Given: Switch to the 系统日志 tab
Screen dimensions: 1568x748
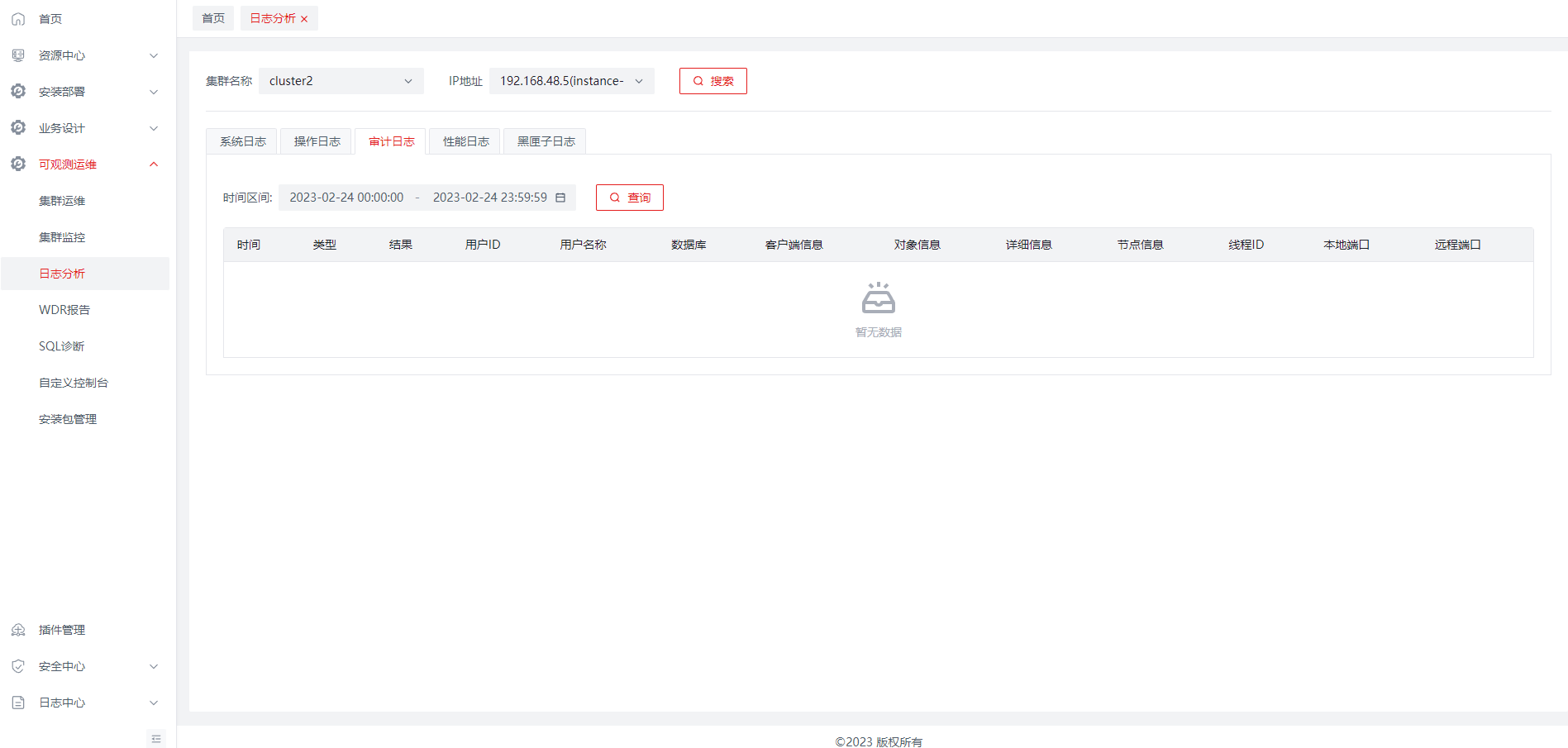Looking at the screenshot, I should 242,141.
